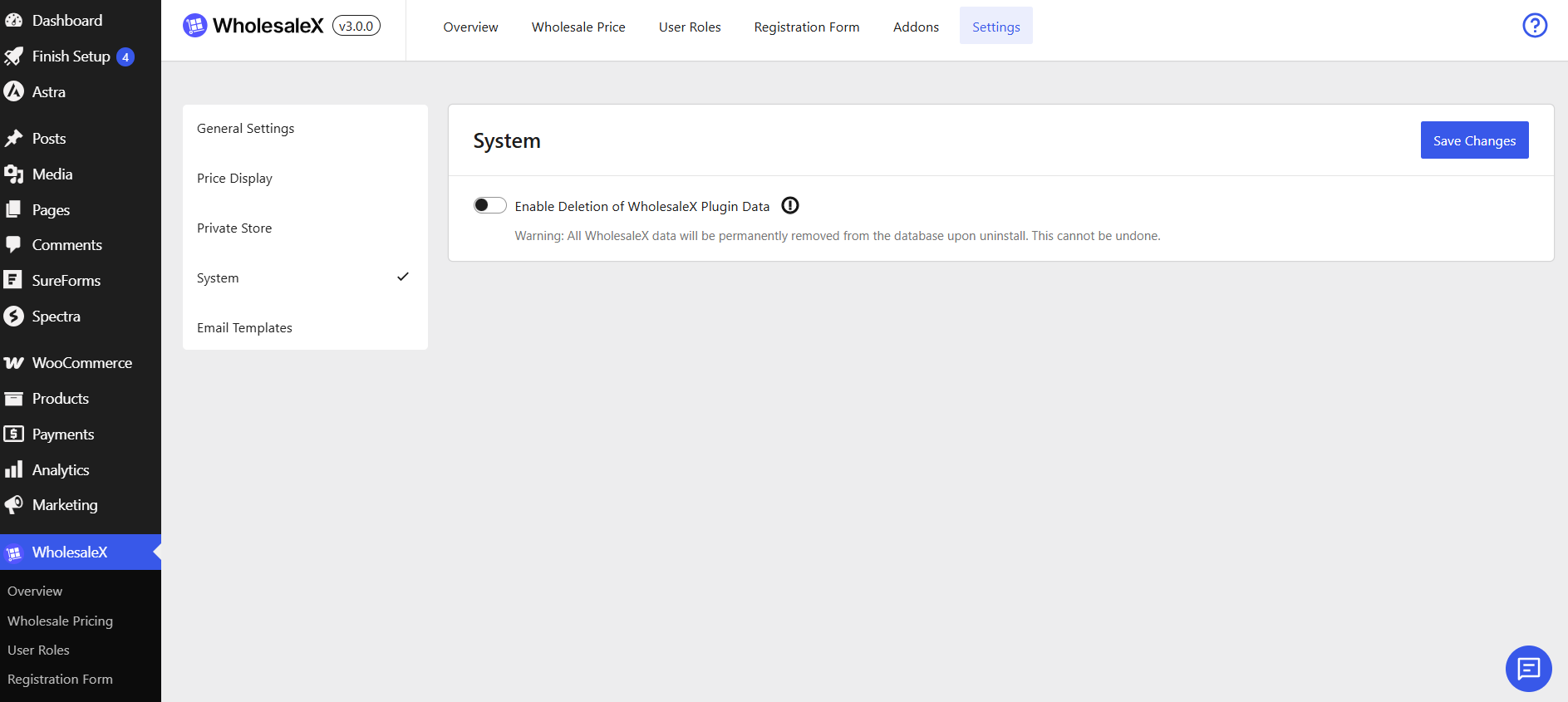1568x702 pixels.
Task: Click the Posts pin icon
Action: [x=13, y=138]
